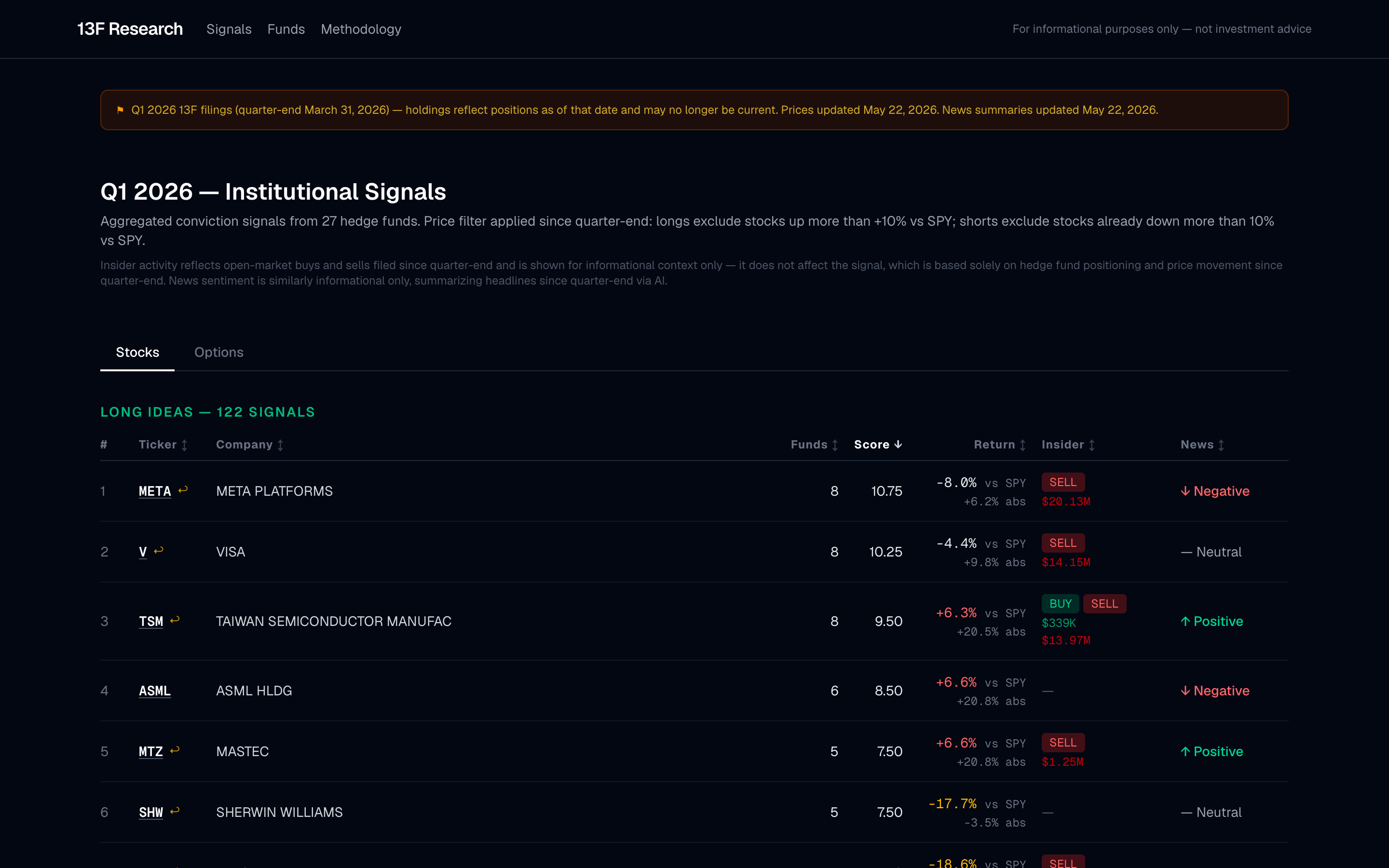Switch to the Stocks tab
The image size is (1389, 868).
coord(137,353)
